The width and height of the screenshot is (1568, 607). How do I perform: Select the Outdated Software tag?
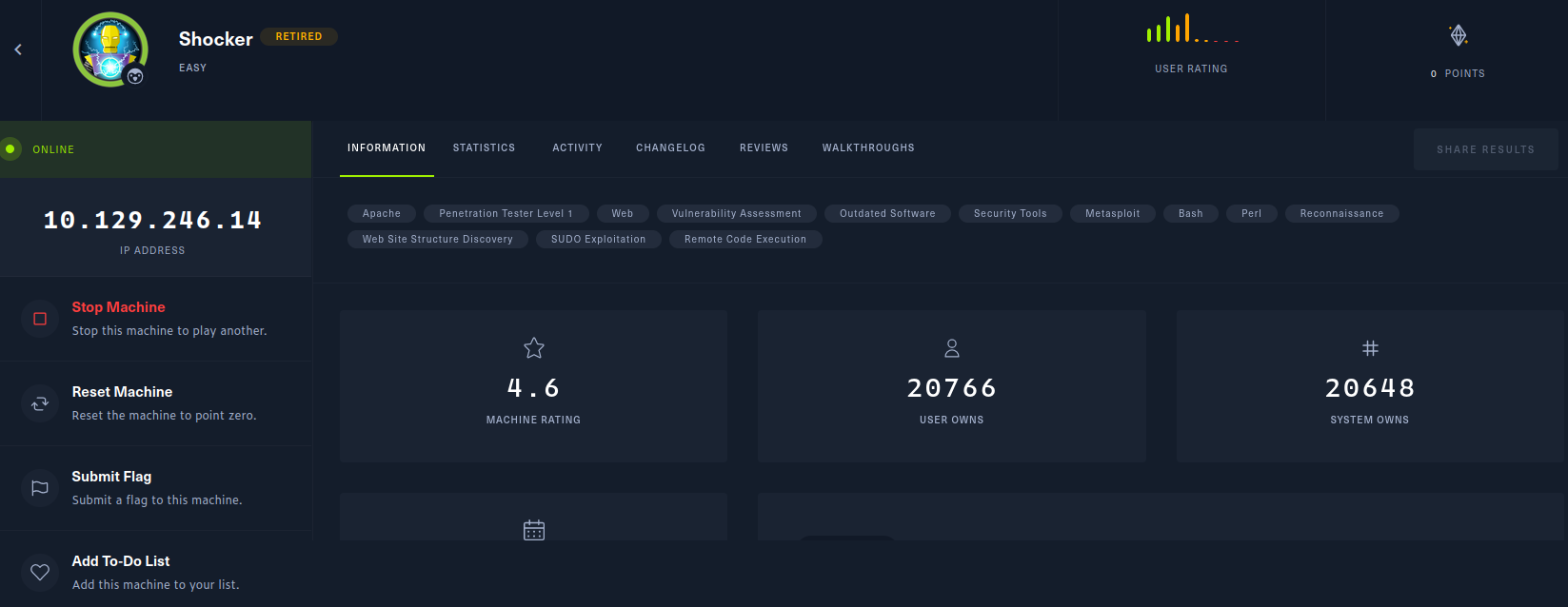tap(887, 214)
